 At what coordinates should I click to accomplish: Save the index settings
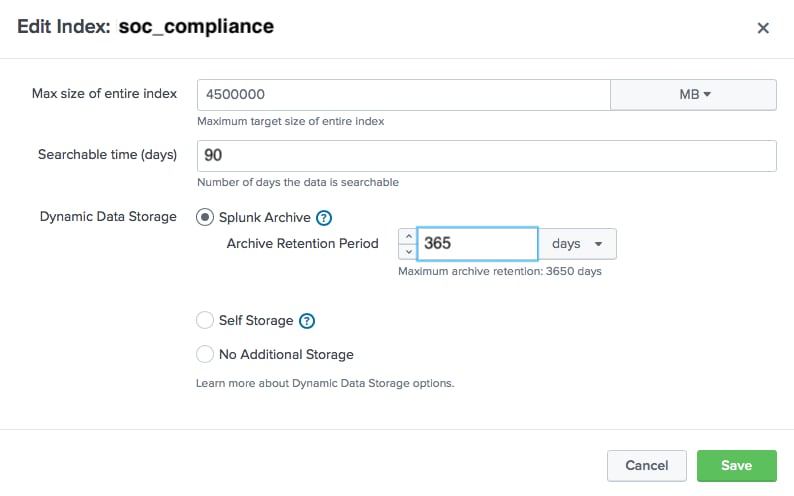[737, 466]
